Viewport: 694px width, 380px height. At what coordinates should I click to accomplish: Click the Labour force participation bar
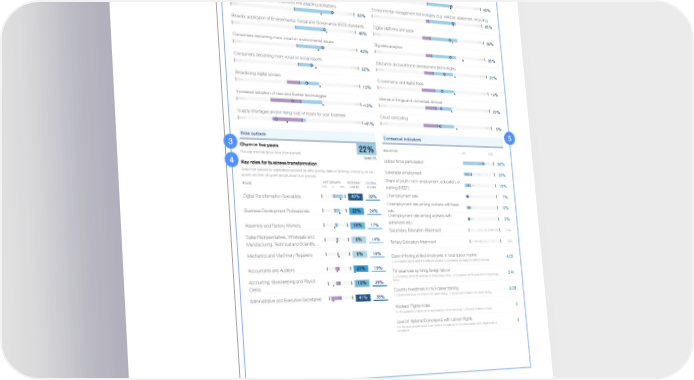[478, 164]
